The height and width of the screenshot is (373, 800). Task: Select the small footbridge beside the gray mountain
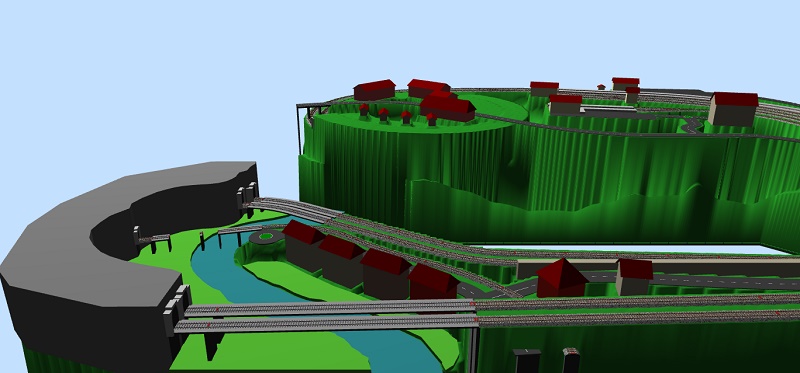[153, 240]
